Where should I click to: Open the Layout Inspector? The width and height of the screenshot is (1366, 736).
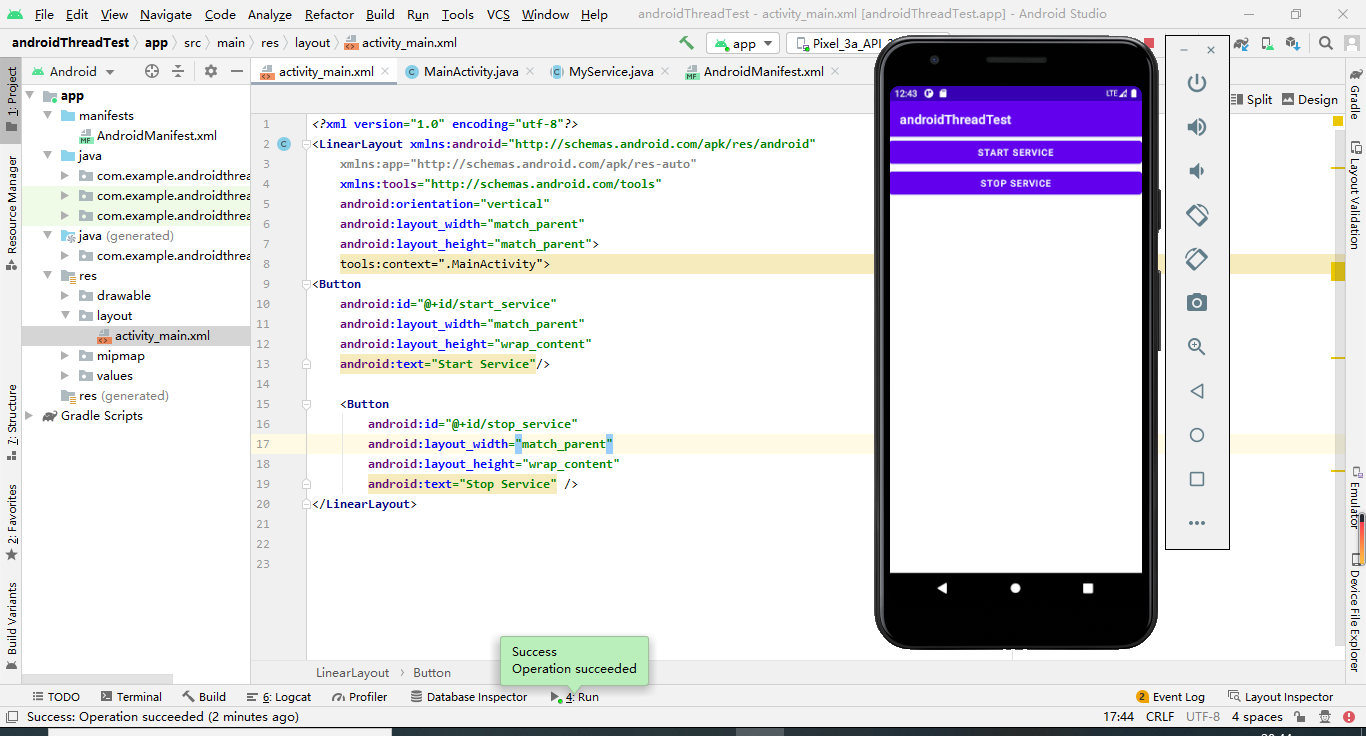[x=1280, y=697]
